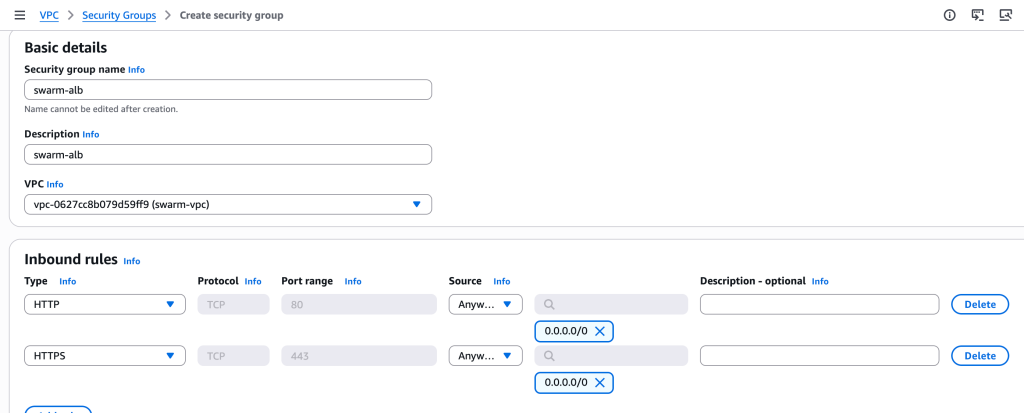Open the hamburger navigation menu
Viewport: 1024px width, 413px height.
19,15
